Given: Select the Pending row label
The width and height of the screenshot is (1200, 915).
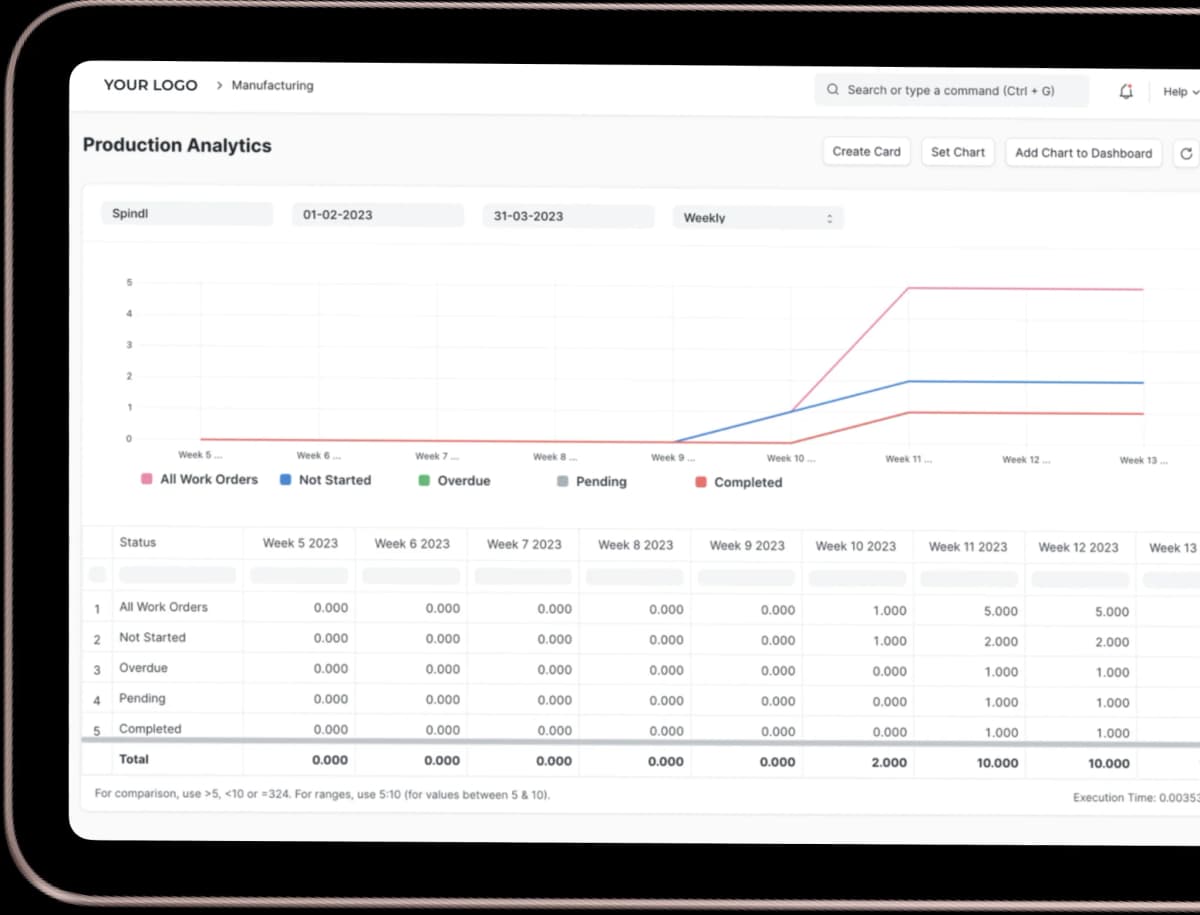Looking at the screenshot, I should (142, 698).
